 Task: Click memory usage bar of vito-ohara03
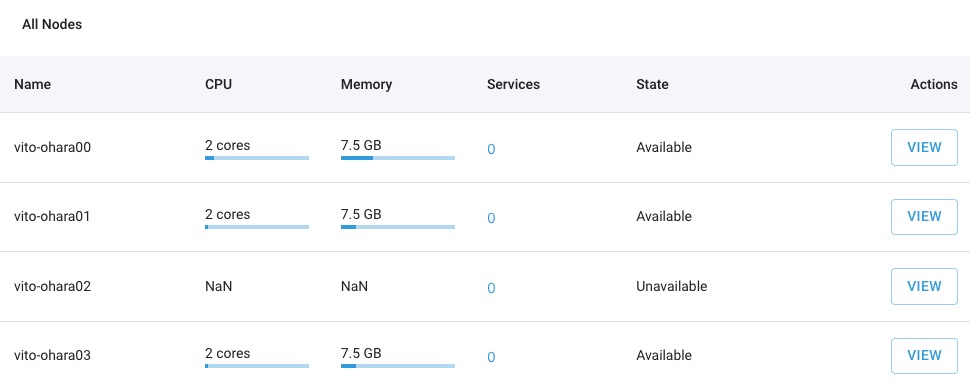coord(398,366)
